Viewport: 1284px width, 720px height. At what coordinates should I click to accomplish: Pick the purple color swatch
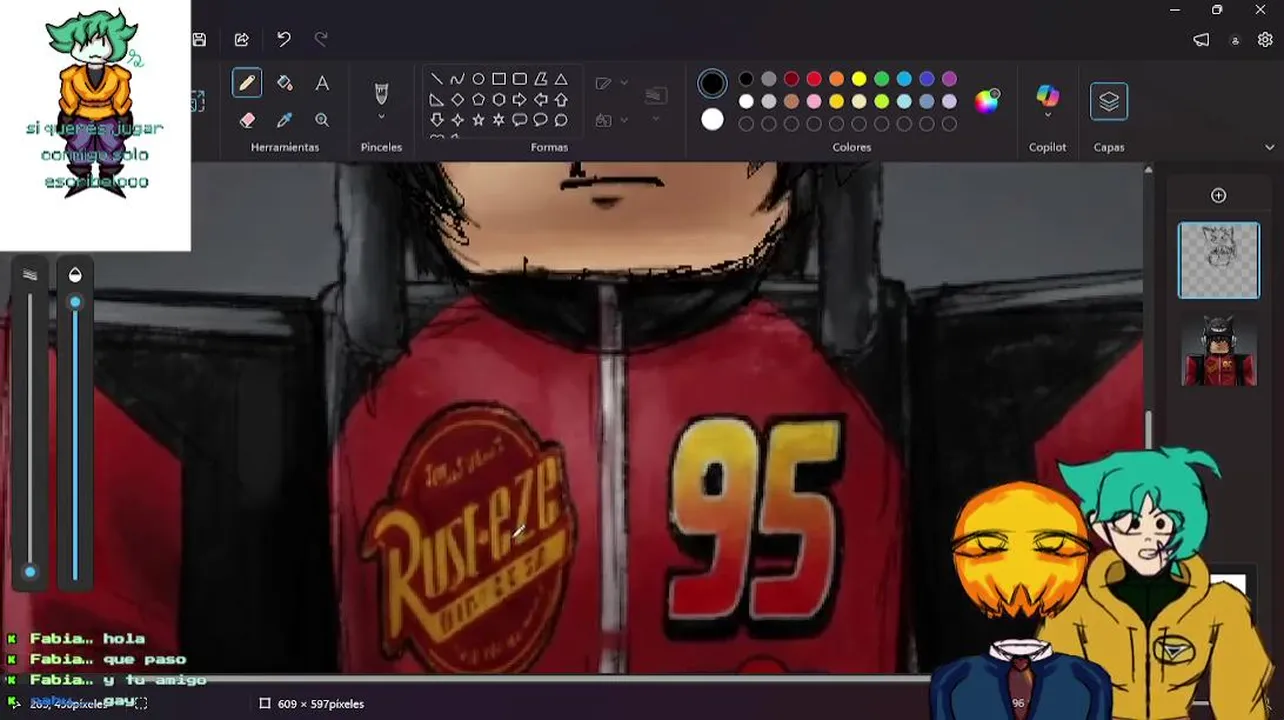pyautogui.click(x=949, y=79)
